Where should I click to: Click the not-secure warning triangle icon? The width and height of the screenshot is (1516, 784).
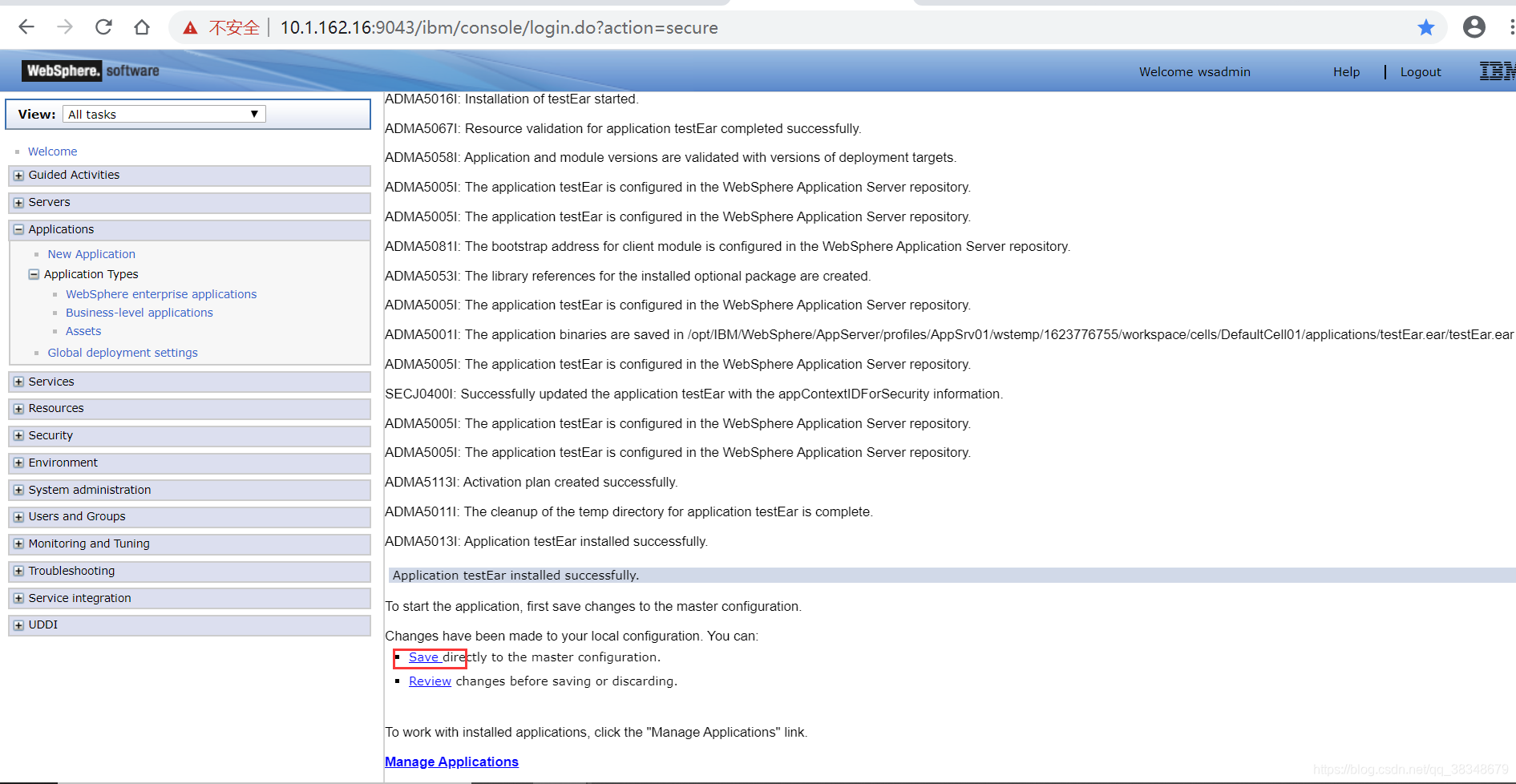click(190, 28)
